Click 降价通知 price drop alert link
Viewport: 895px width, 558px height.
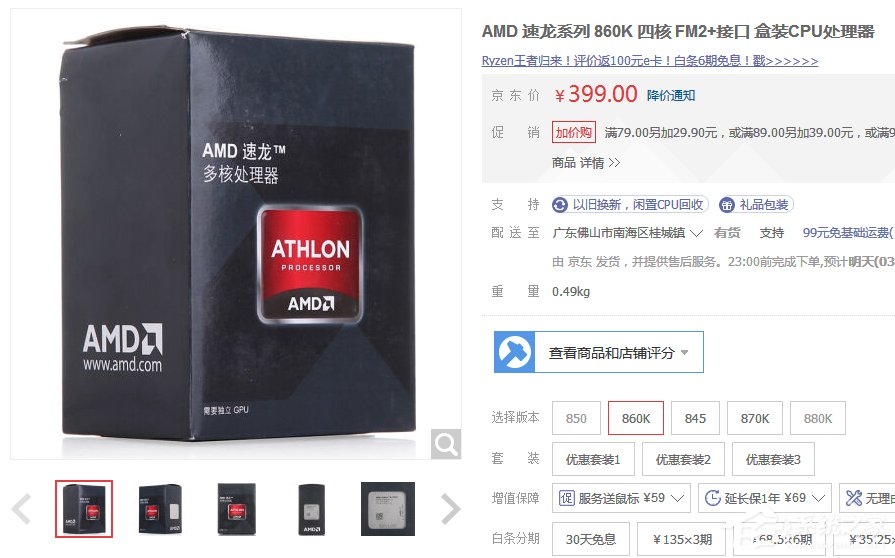click(x=671, y=95)
